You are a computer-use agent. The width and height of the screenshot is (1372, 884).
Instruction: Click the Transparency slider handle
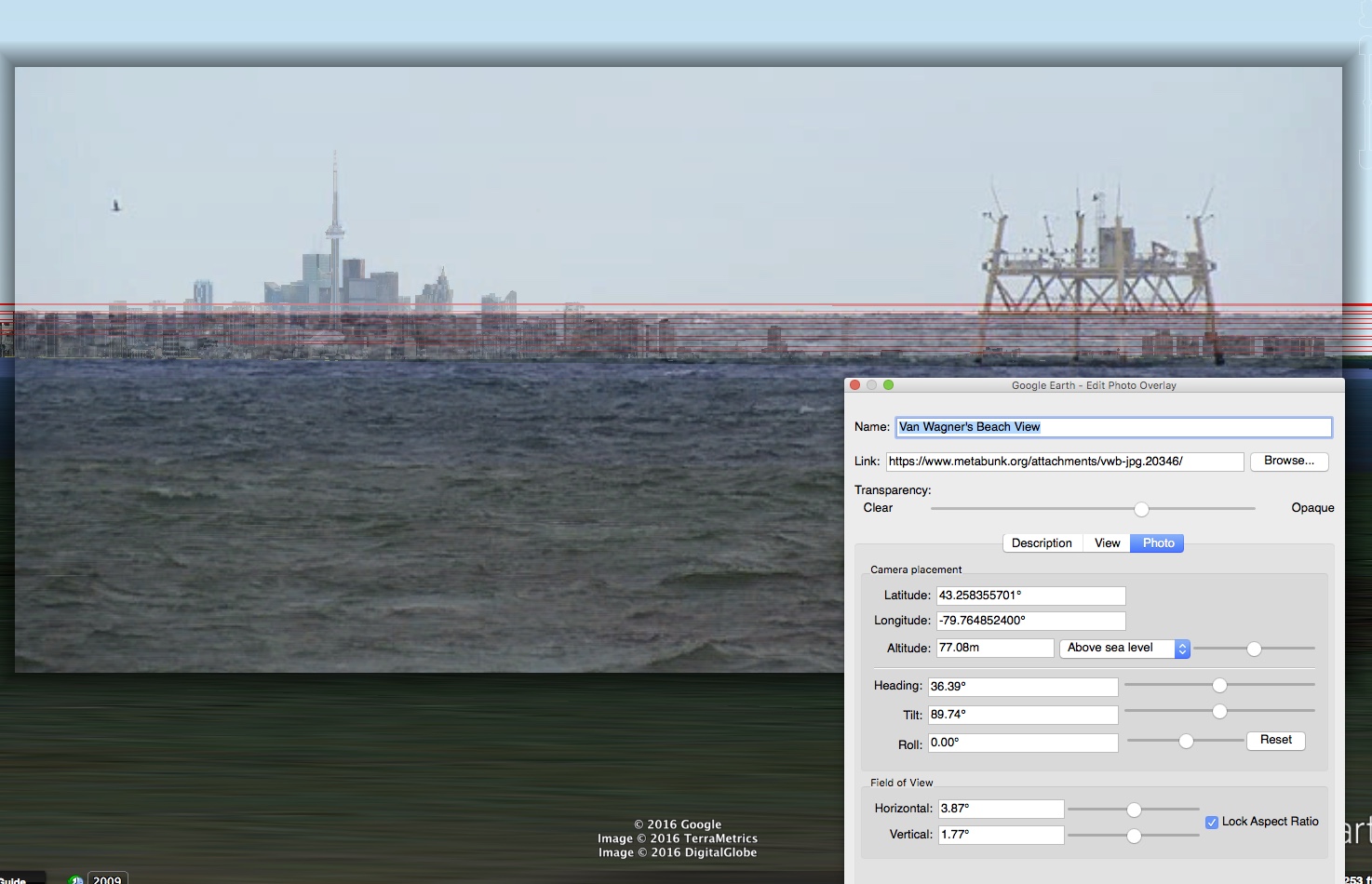coord(1141,509)
